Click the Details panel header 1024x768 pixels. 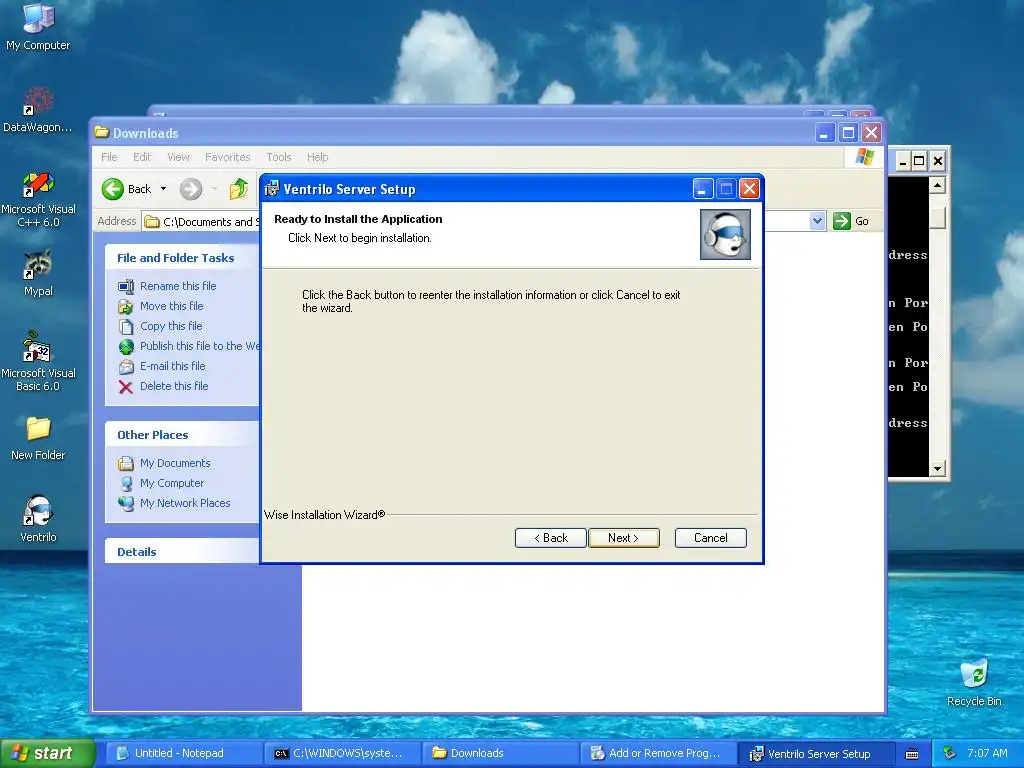pyautogui.click(x=182, y=552)
